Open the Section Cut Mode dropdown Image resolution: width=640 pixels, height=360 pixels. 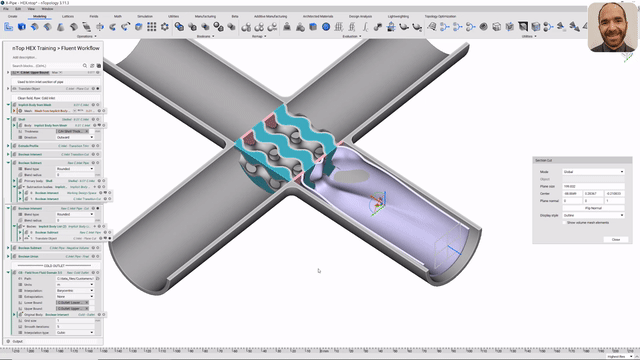(593, 172)
